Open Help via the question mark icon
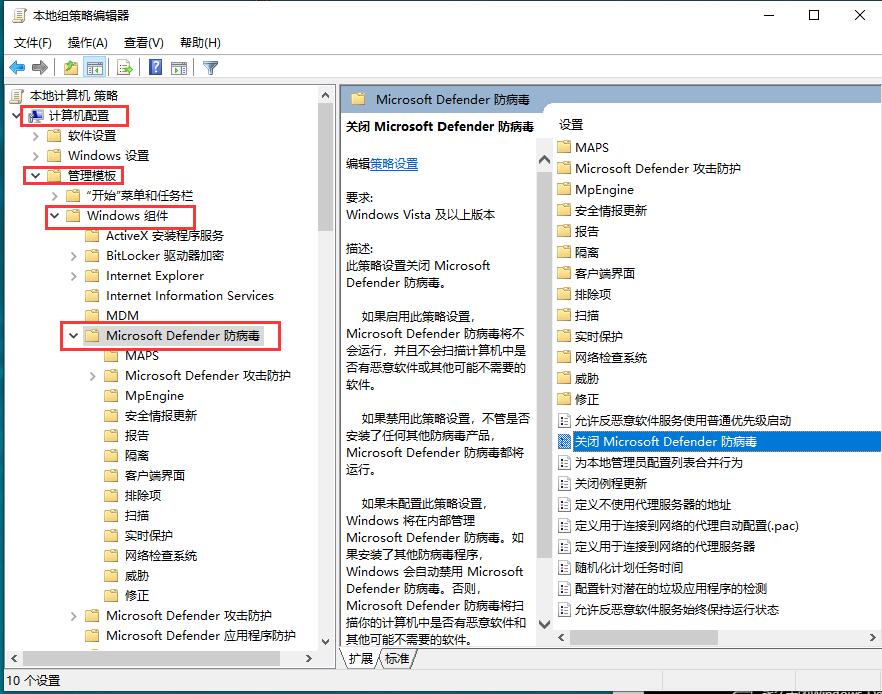 [x=155, y=68]
